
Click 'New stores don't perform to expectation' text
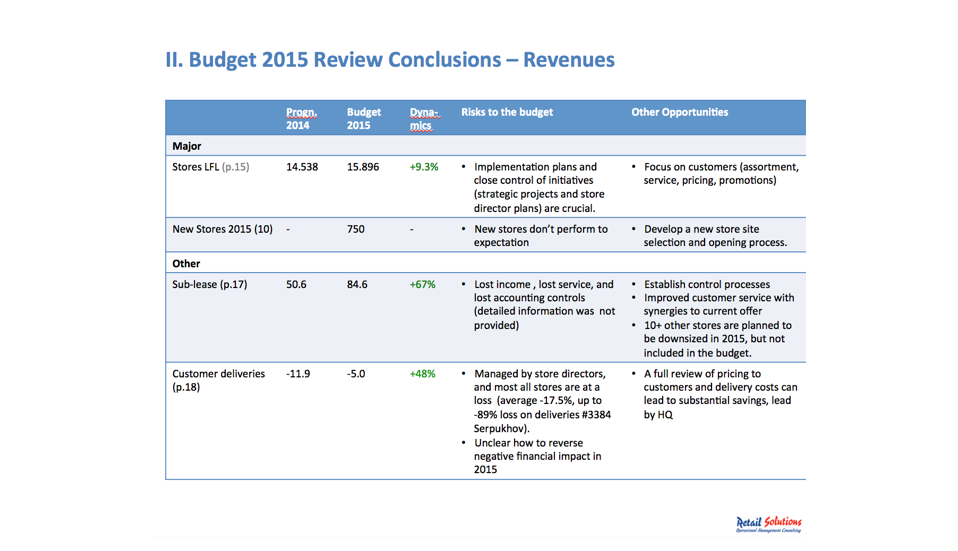pyautogui.click(x=541, y=236)
